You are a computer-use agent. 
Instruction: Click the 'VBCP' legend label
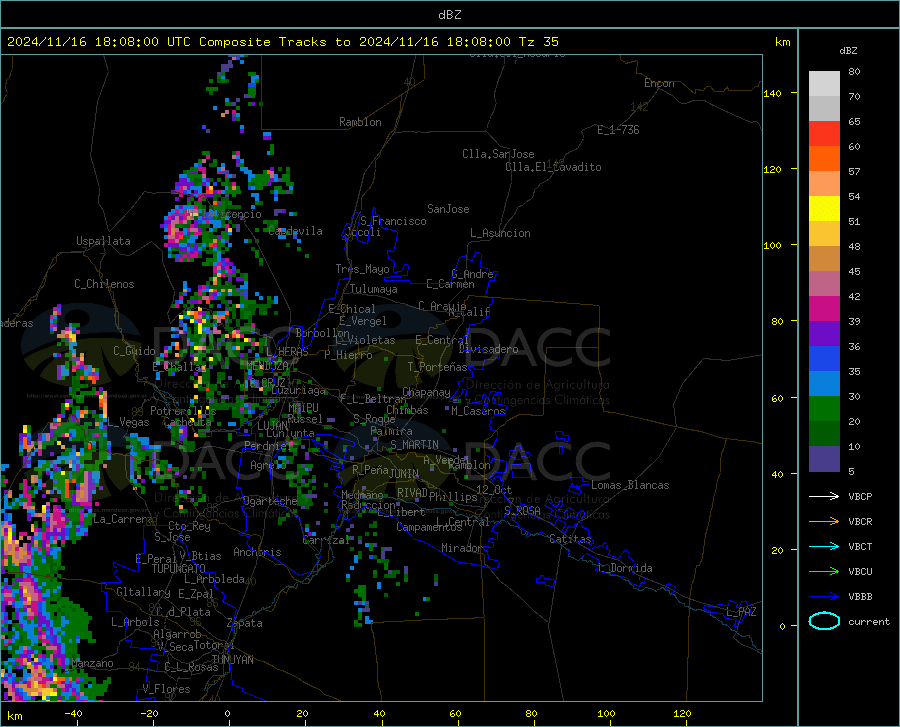click(860, 496)
